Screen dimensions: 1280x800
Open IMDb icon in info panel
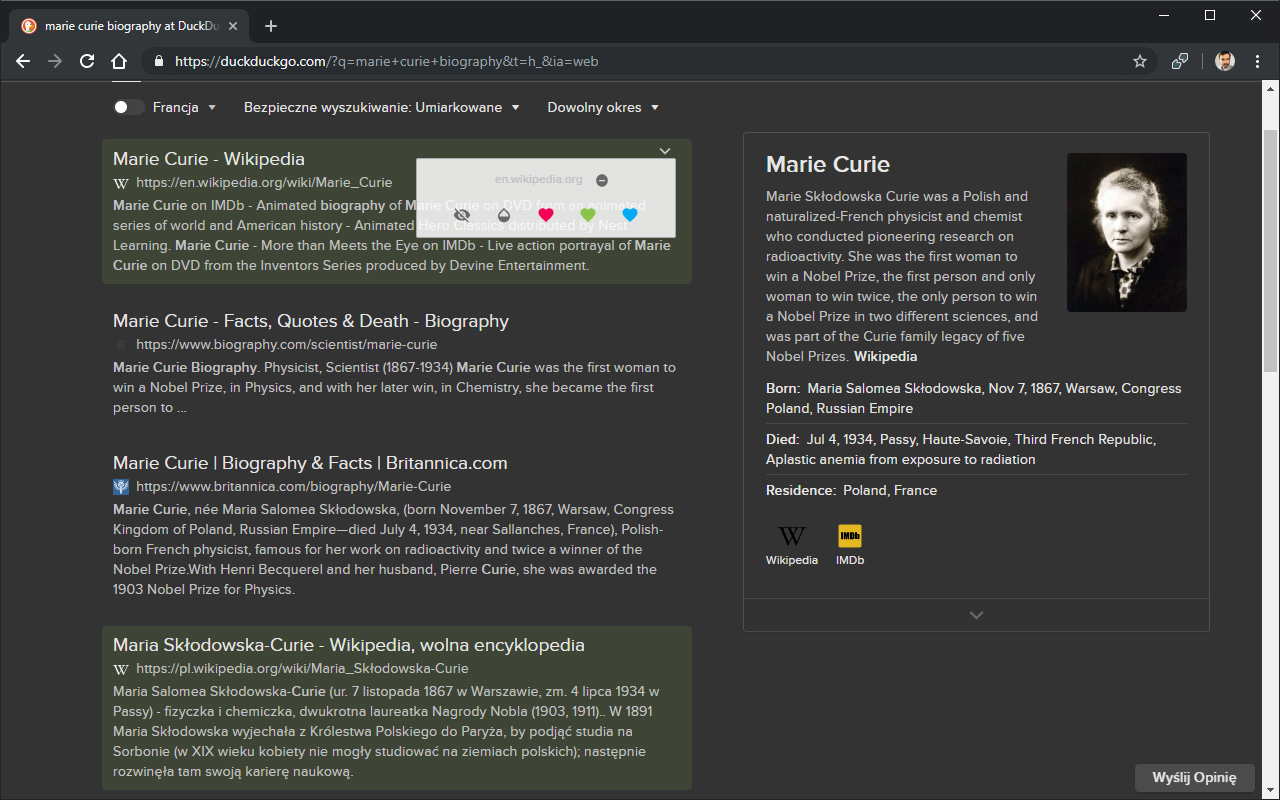(850, 545)
